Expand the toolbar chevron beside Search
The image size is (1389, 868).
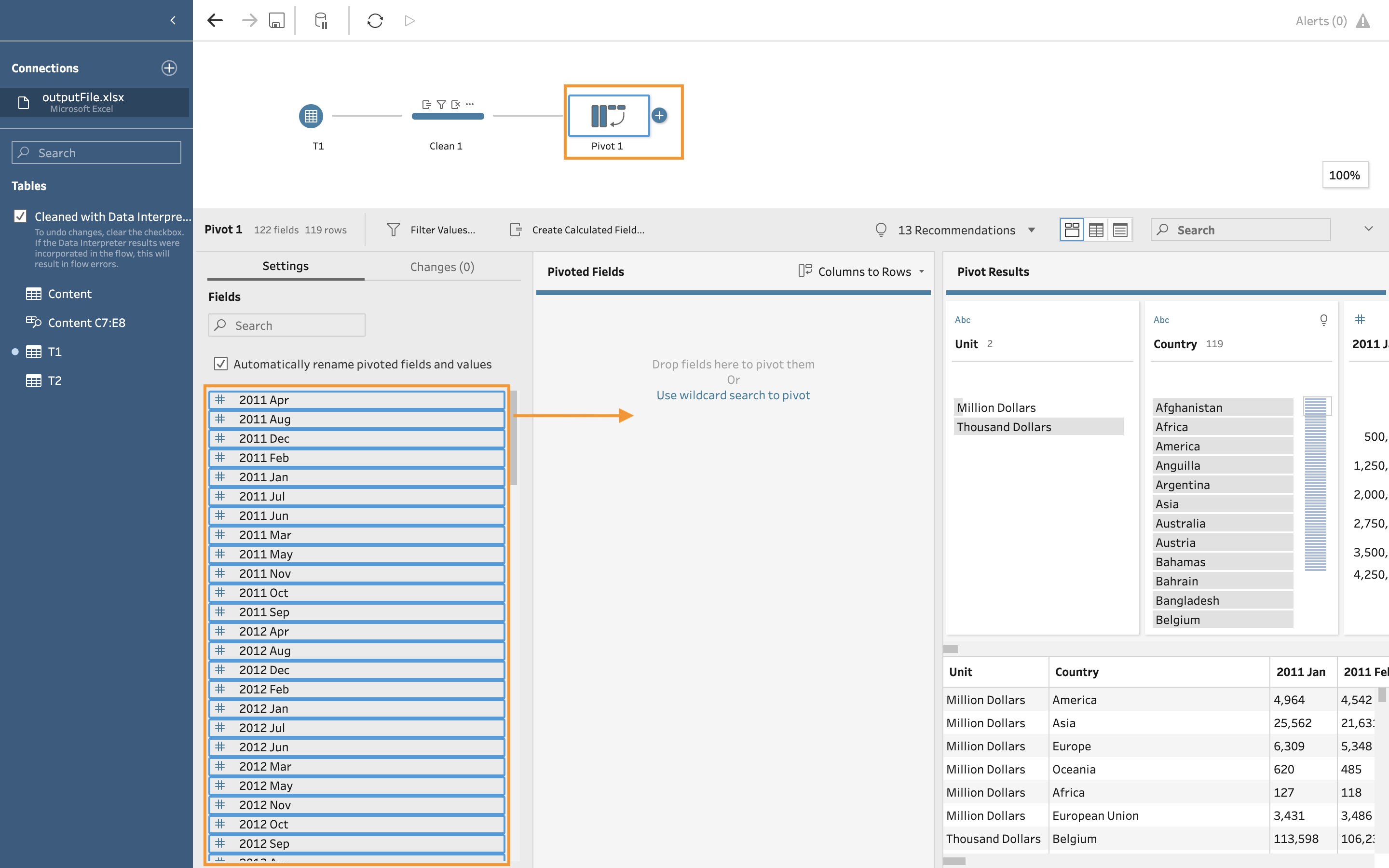[x=1368, y=229]
